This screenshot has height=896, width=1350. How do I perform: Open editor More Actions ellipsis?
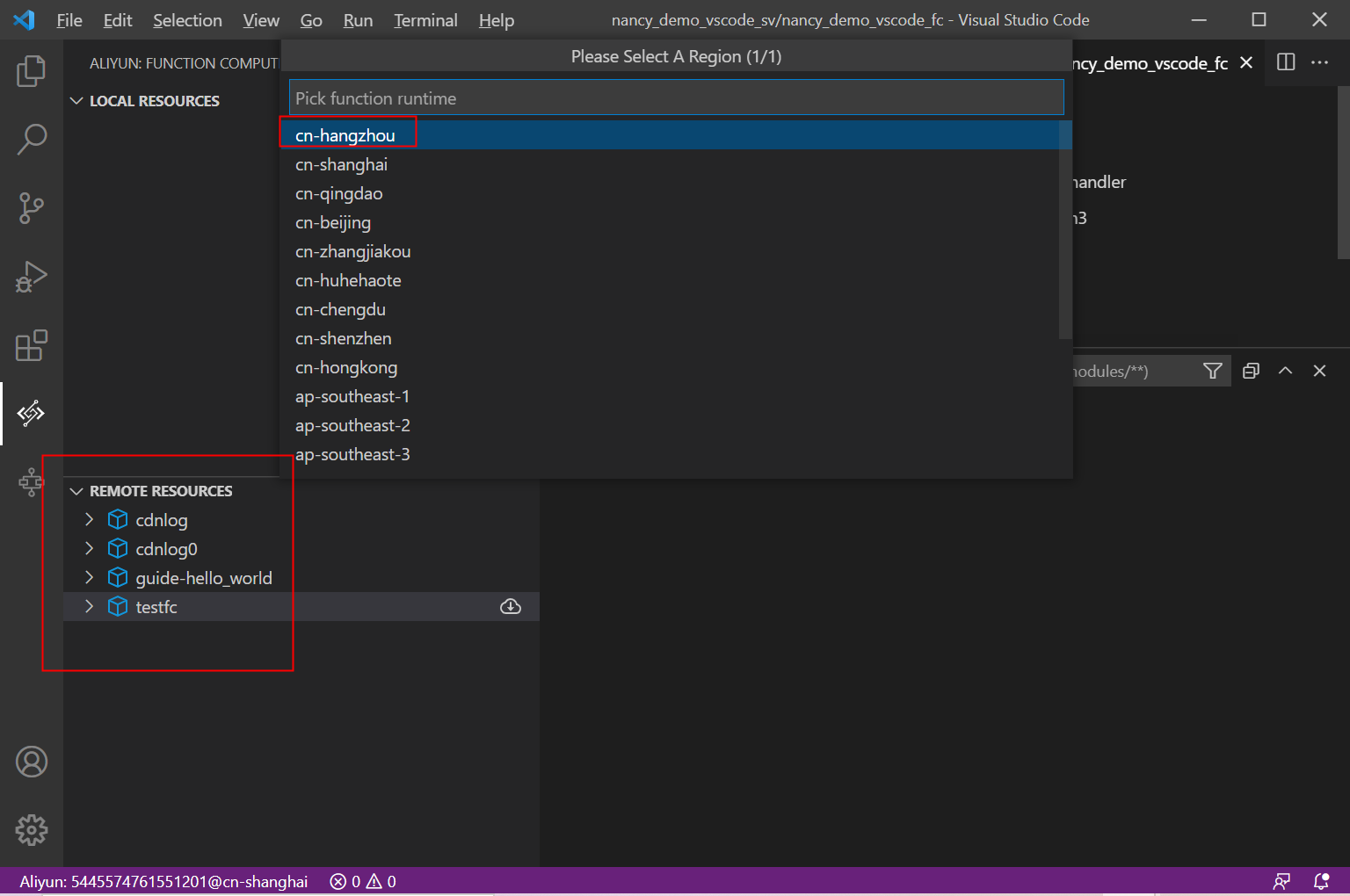coord(1320,62)
